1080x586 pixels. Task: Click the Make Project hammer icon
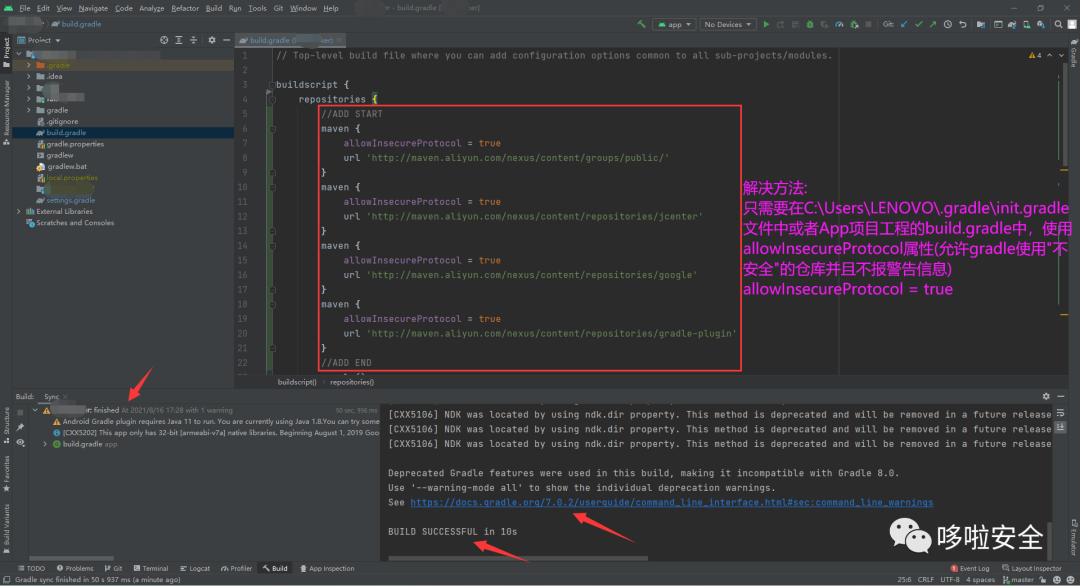pos(641,24)
